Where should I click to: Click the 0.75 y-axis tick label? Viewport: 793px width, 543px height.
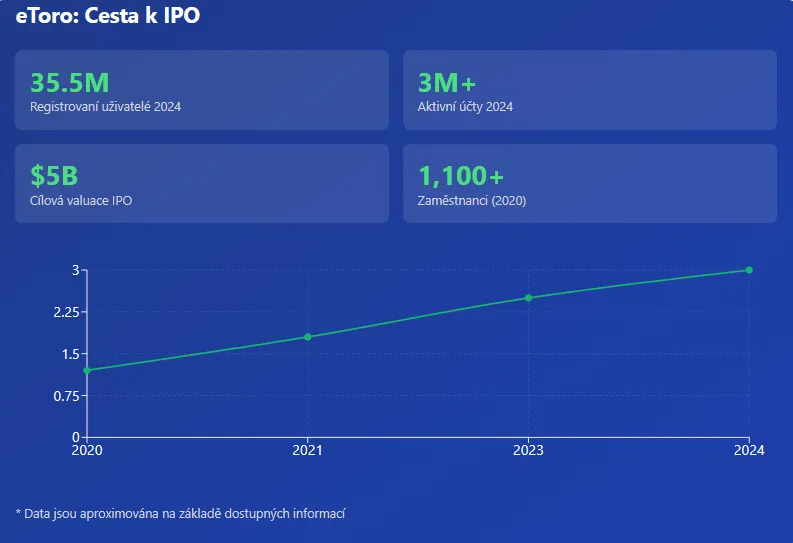coord(64,396)
